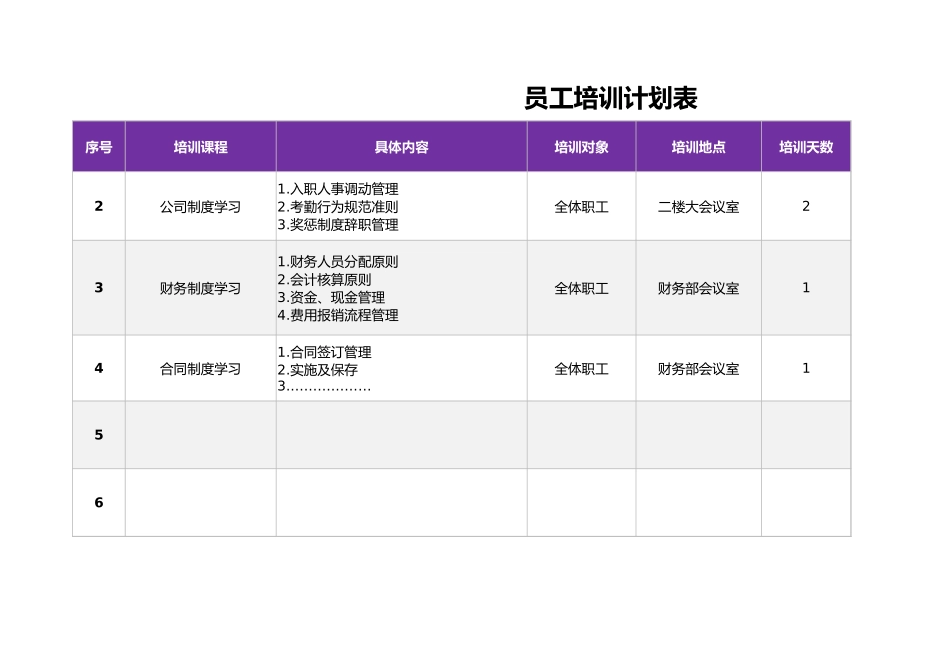The width and height of the screenshot is (950, 672).
Task: Click the 财务制度学习 course cell
Action: [199, 288]
